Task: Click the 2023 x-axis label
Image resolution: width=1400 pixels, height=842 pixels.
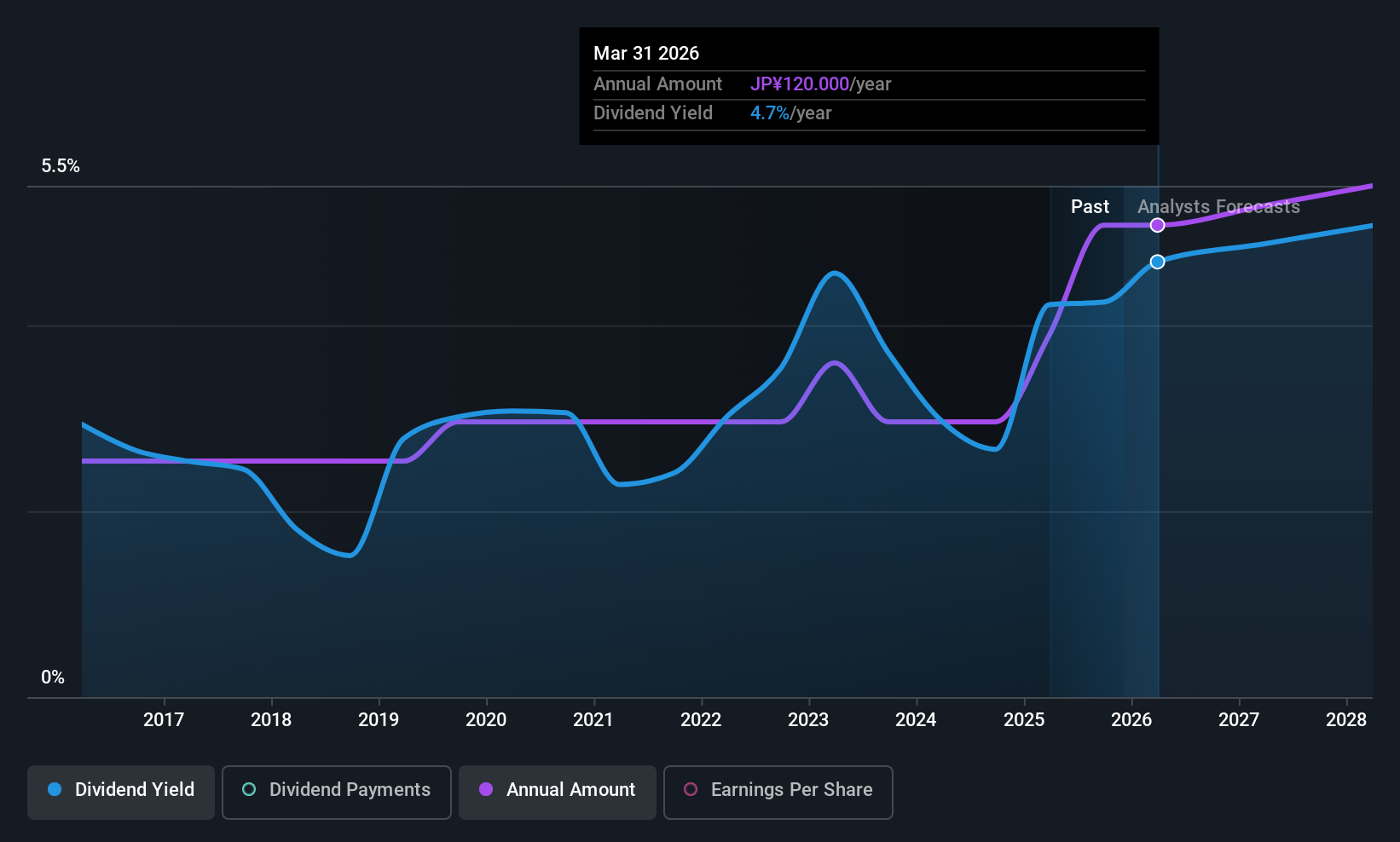Action: tap(808, 720)
